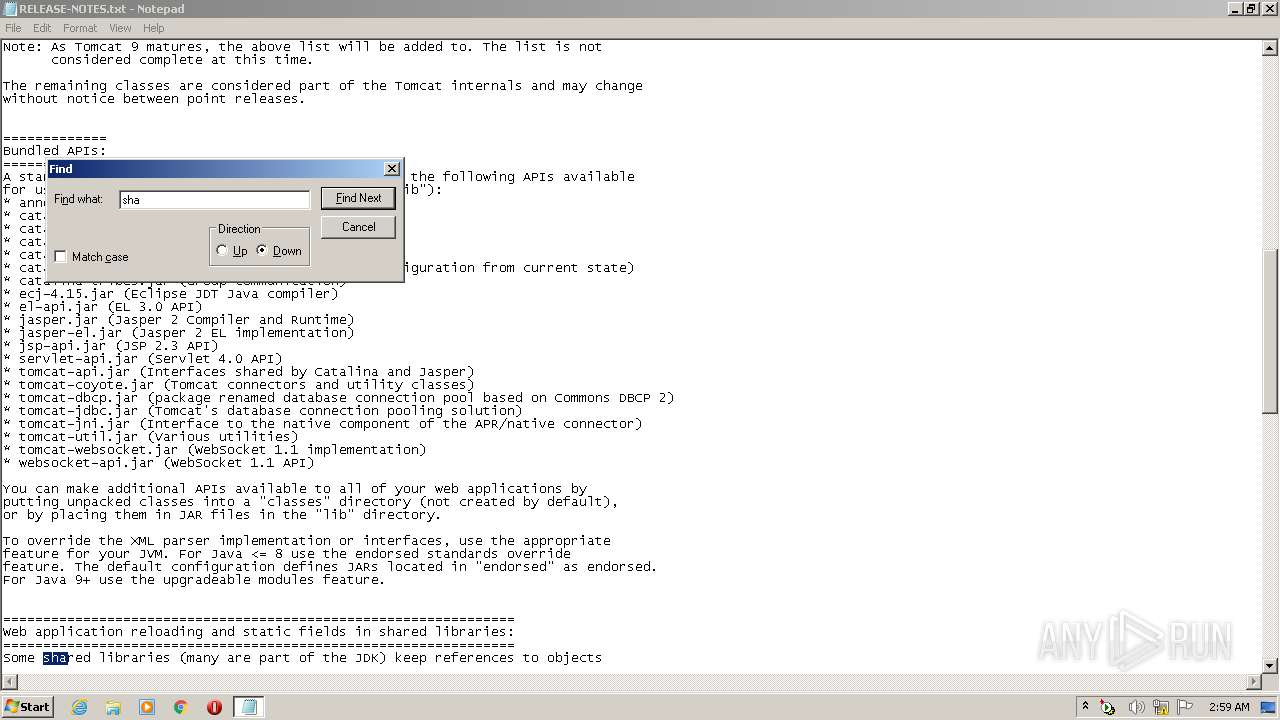The height and width of the screenshot is (720, 1280).
Task: Click the 2:59 AM system clock
Action: click(1228, 707)
